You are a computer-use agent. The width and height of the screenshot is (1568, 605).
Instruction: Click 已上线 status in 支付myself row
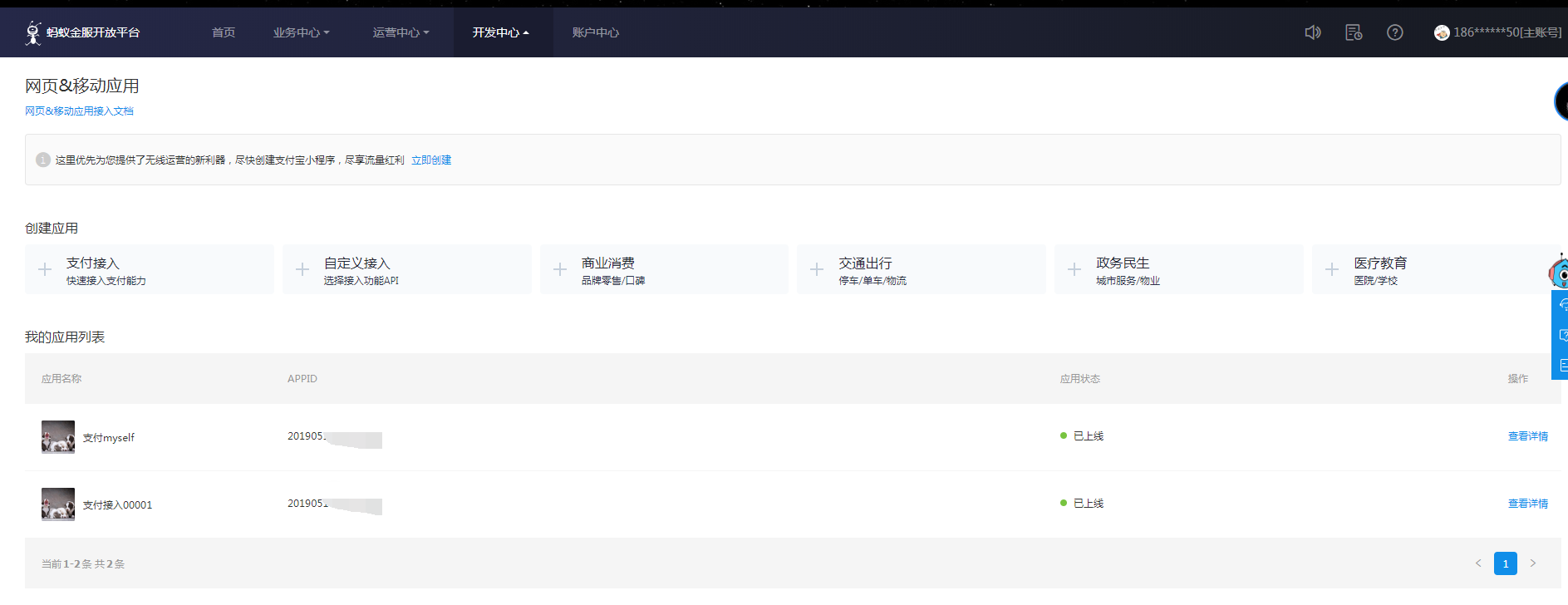point(1082,436)
